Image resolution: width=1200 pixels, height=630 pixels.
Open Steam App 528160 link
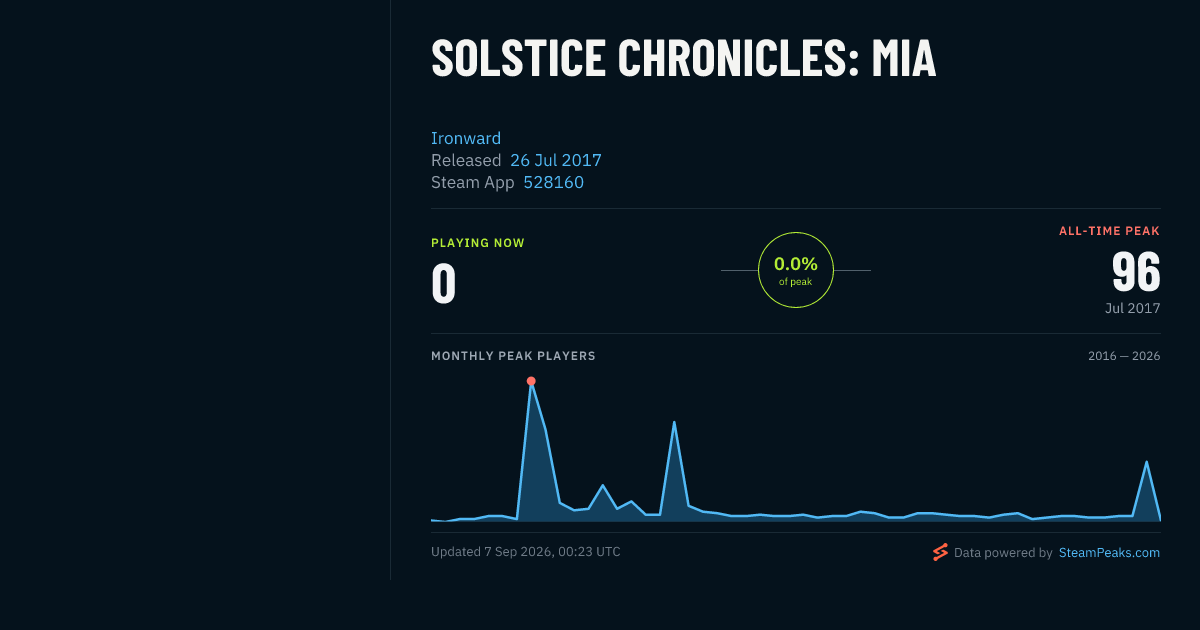[553, 182]
